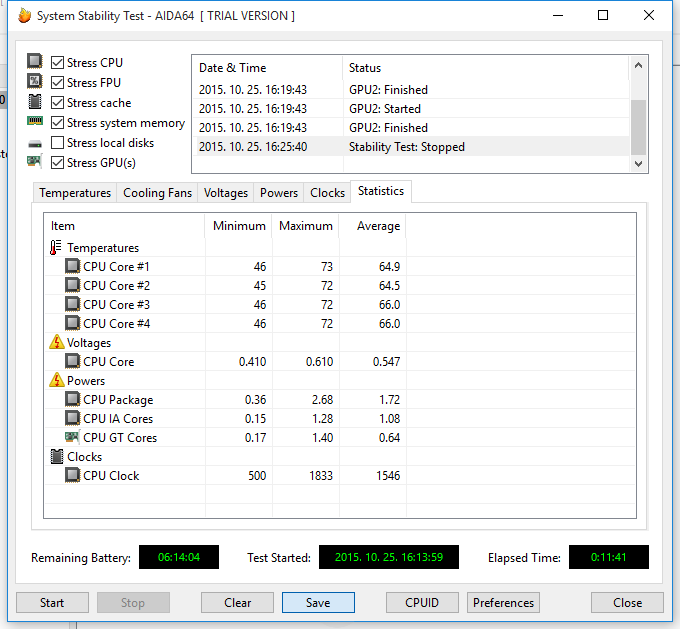Uncheck the Stress FPU checkbox
680x629 pixels.
[57, 82]
